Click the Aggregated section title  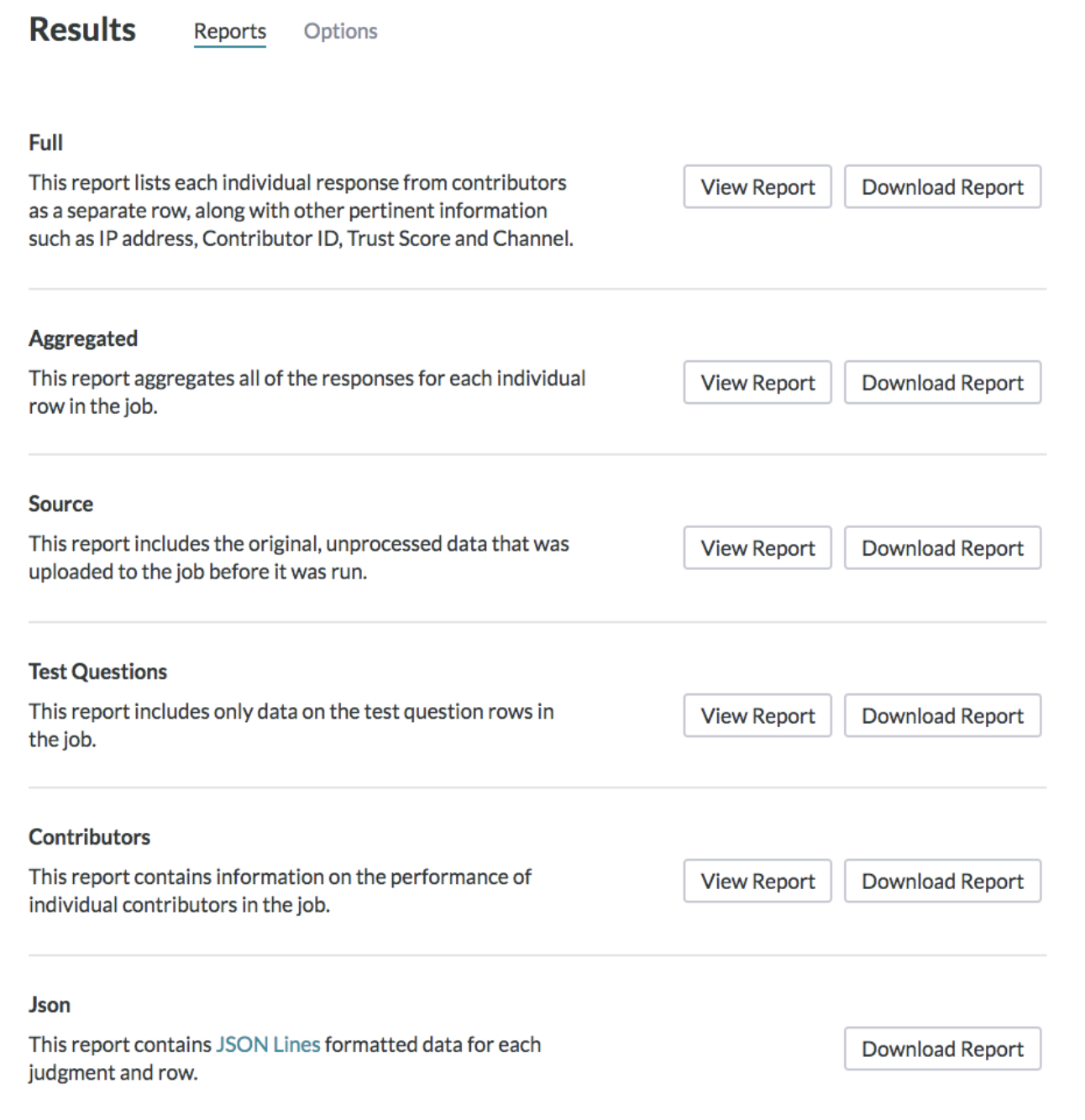pyautogui.click(x=83, y=339)
